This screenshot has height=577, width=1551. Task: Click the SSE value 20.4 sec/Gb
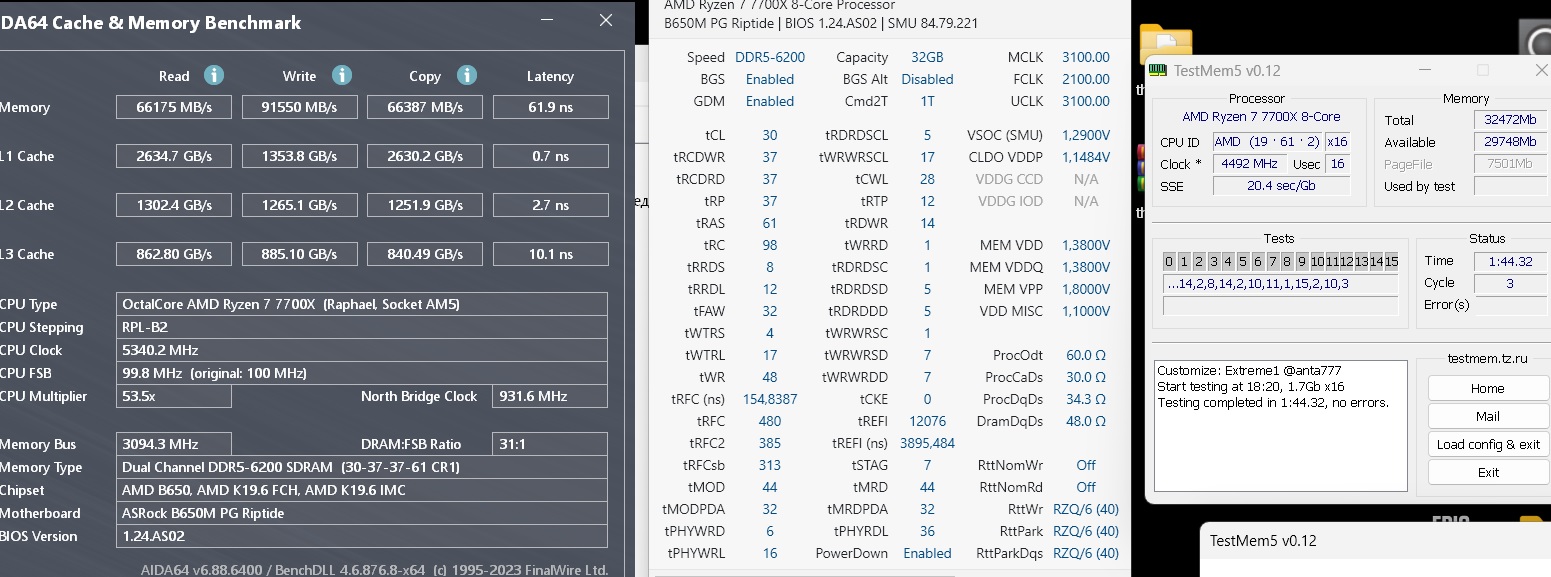[1281, 186]
